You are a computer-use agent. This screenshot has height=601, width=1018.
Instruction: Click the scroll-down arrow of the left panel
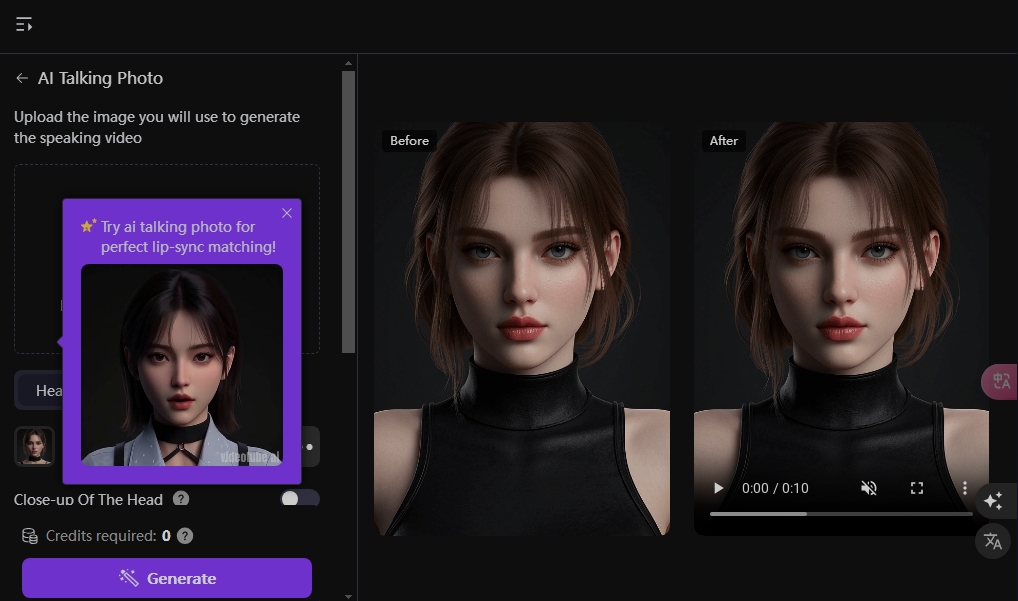[348, 595]
